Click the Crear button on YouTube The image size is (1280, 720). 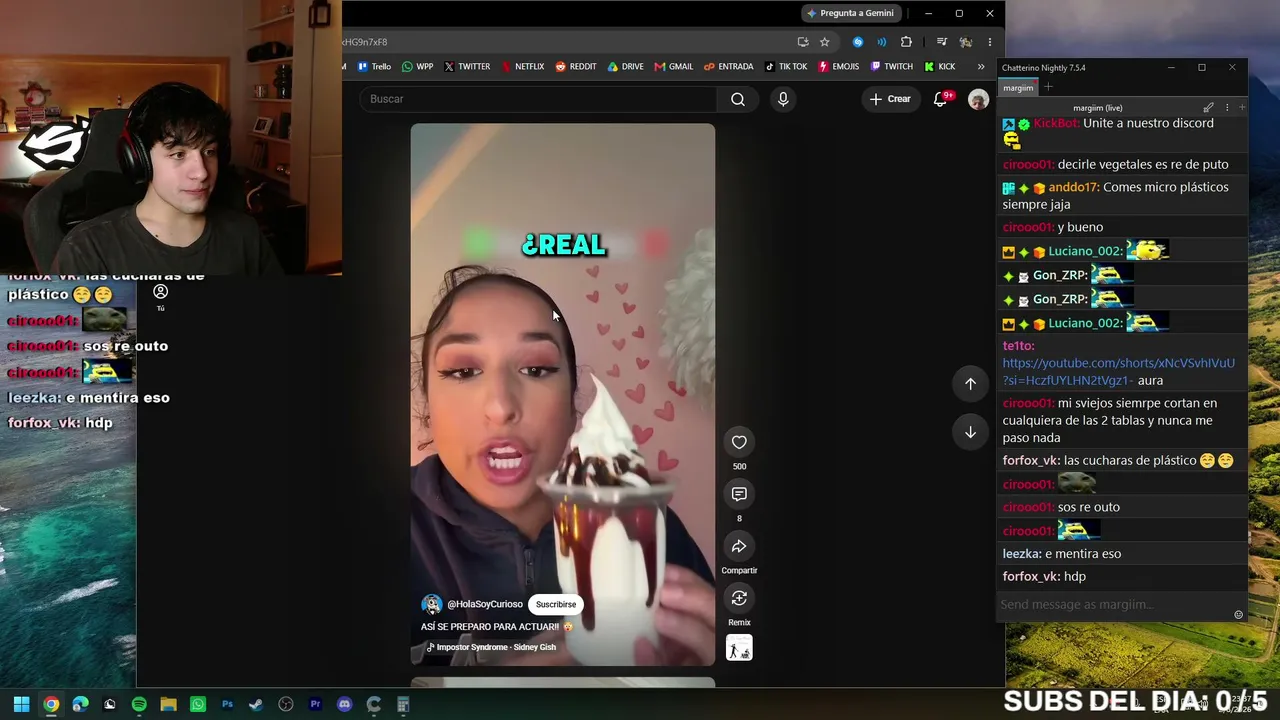coord(890,99)
